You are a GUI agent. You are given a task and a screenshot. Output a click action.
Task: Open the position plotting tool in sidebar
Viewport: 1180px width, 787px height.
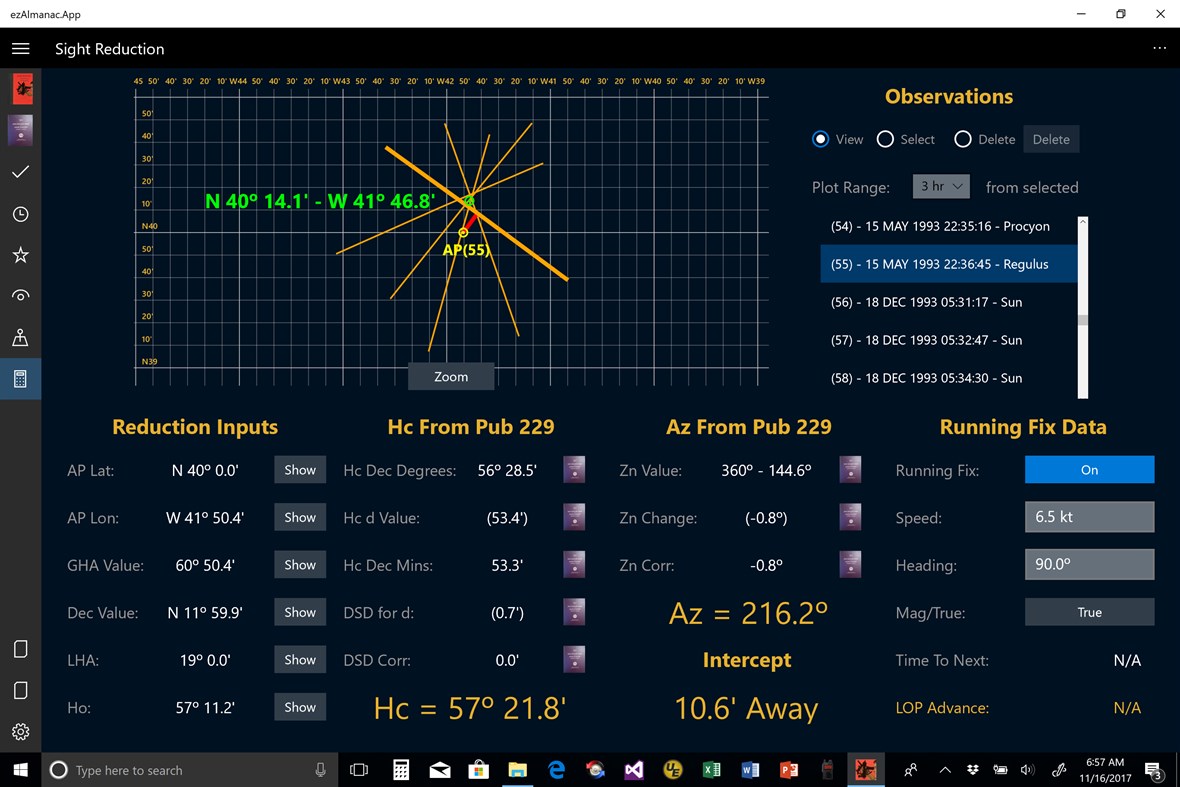[20, 337]
